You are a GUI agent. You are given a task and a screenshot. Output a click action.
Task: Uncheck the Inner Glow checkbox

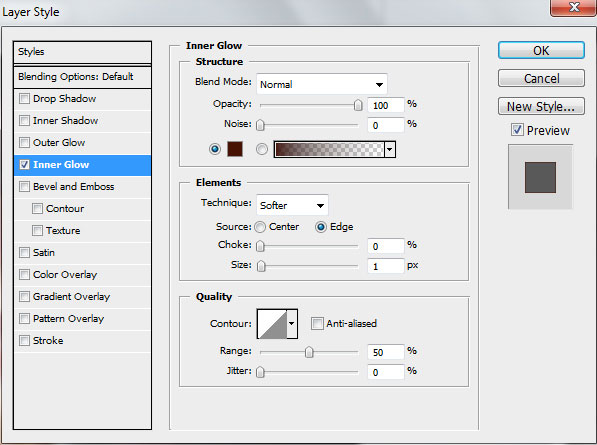24,164
